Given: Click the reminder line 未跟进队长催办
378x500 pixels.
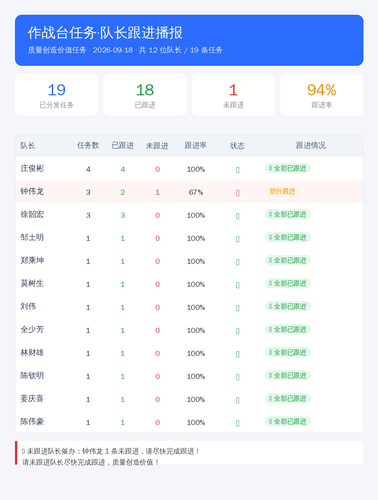Looking at the screenshot, I should 110,451.
